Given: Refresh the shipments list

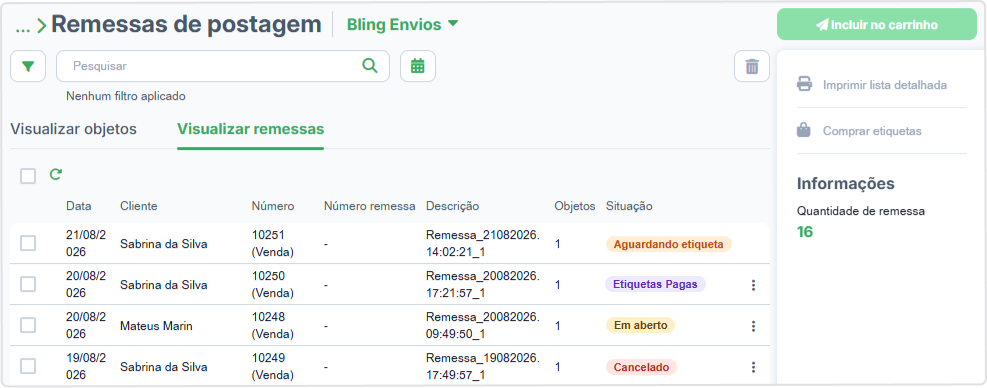Looking at the screenshot, I should (x=56, y=174).
